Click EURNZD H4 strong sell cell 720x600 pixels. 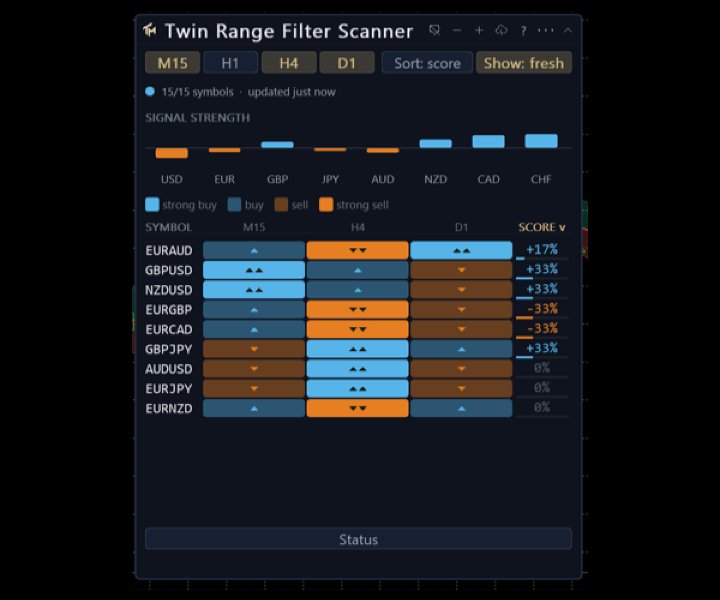coord(358,409)
